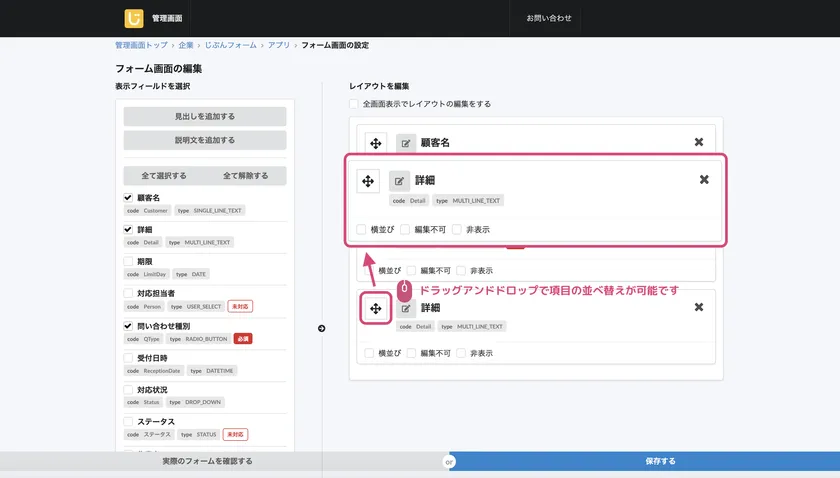Click drag handle on highlighted 詳細 card
The image size is (840, 478).
pyautogui.click(x=367, y=180)
